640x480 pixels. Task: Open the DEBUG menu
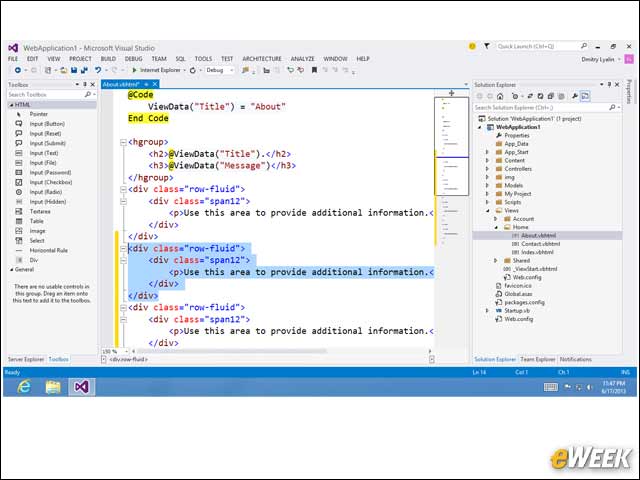[x=133, y=59]
